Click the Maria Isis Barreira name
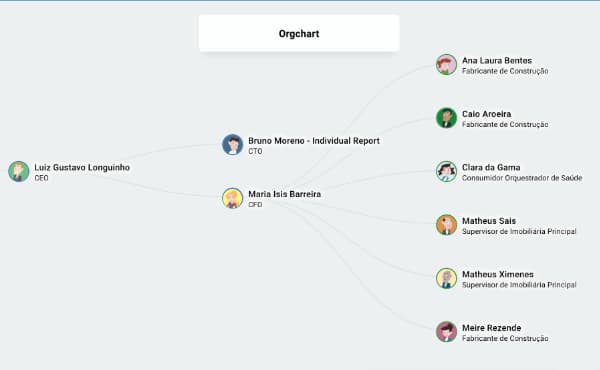The height and width of the screenshot is (370, 600). (x=285, y=194)
